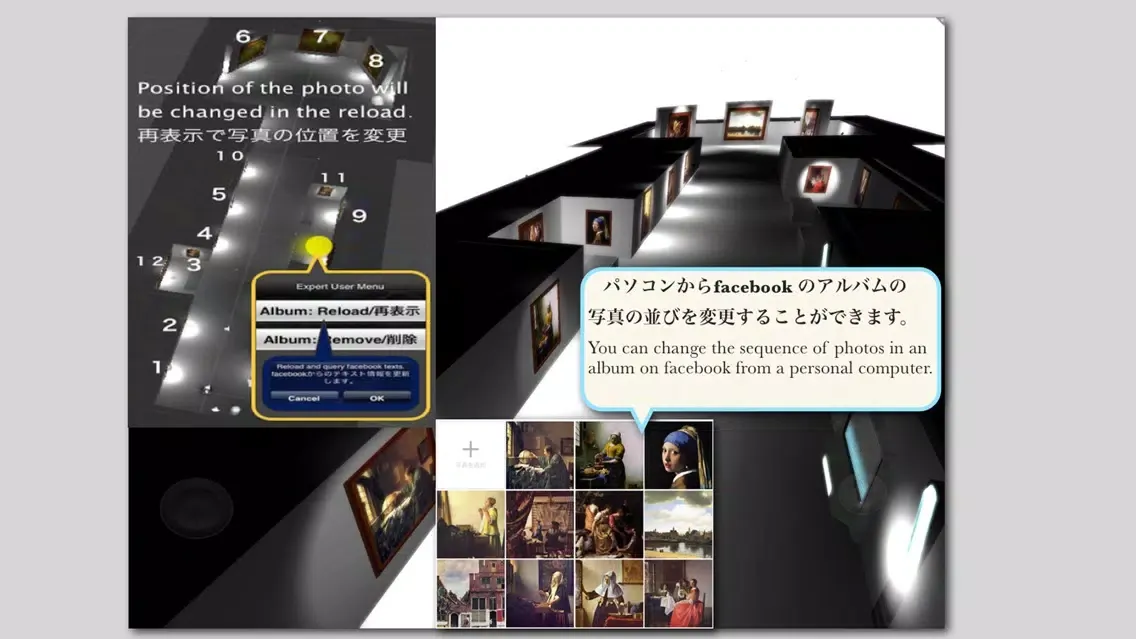Tap photo position number 7 on the map
The height and width of the screenshot is (639, 1136).
click(321, 35)
